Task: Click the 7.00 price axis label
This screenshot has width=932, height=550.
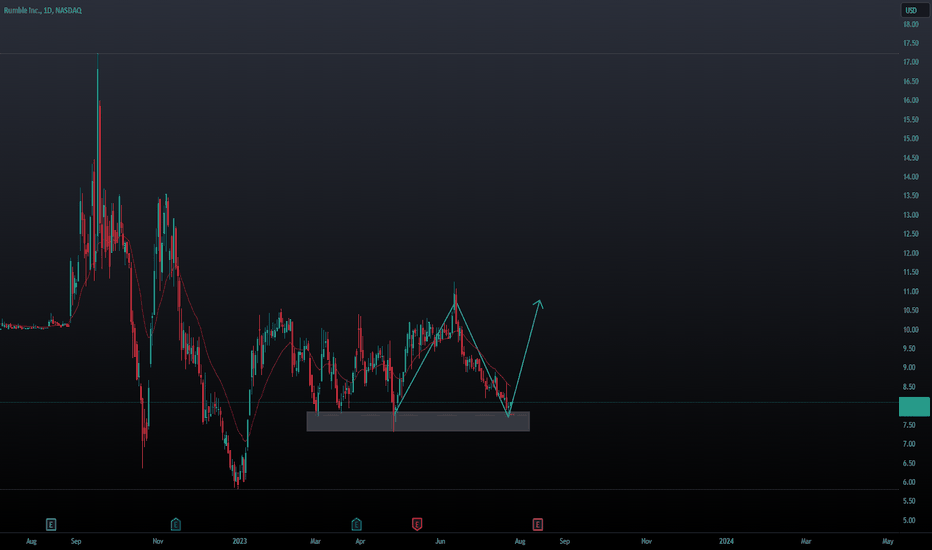Action: click(x=909, y=444)
